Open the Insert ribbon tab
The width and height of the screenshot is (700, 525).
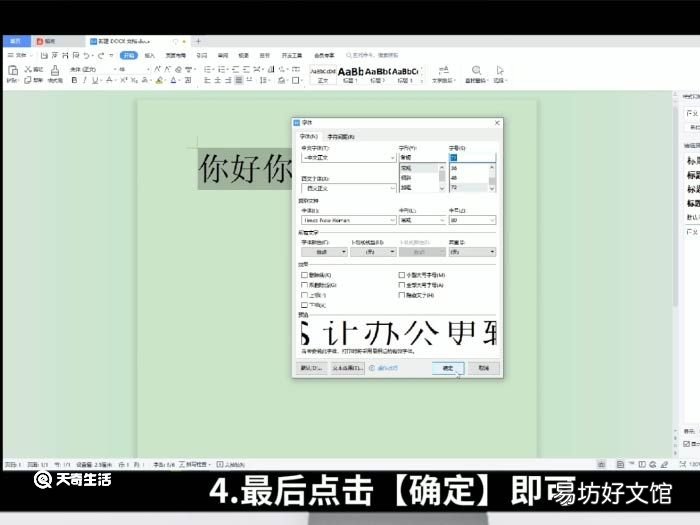[150, 55]
